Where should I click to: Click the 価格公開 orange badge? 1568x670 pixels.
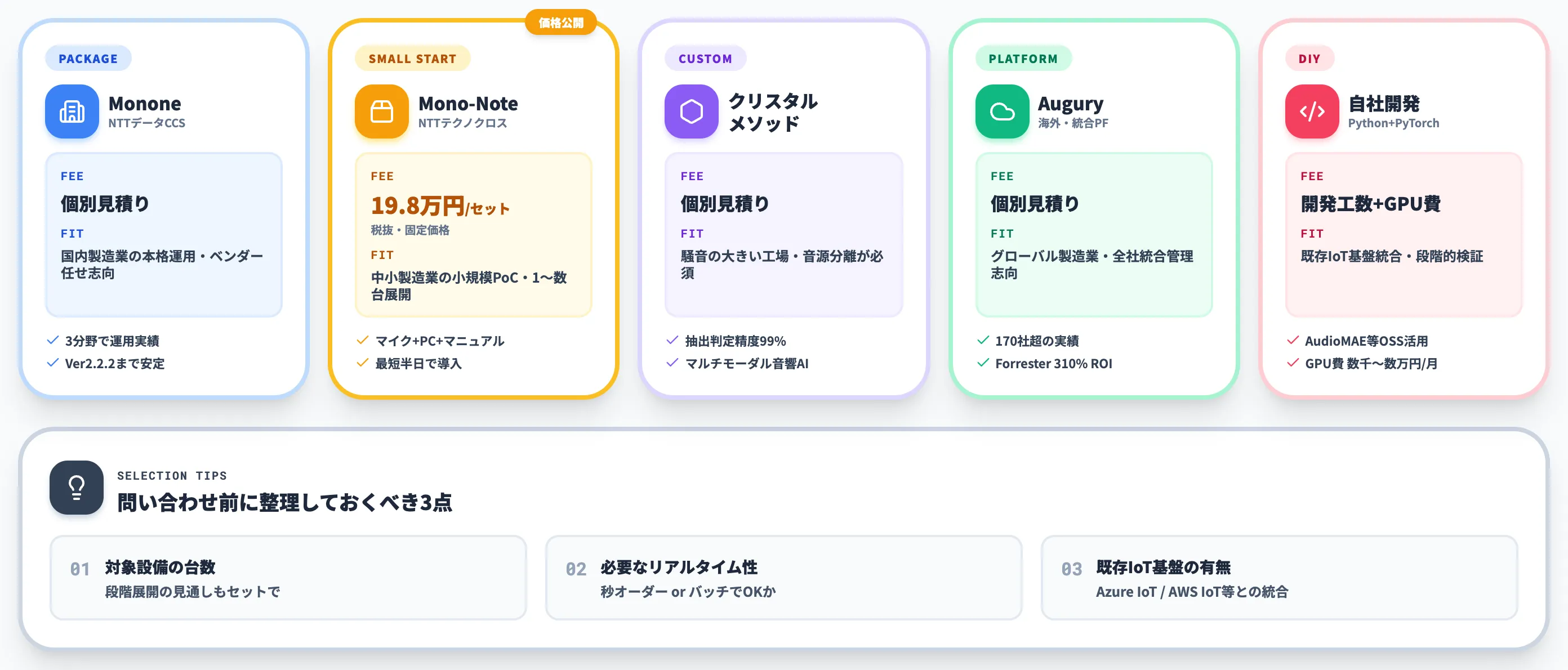pos(560,23)
